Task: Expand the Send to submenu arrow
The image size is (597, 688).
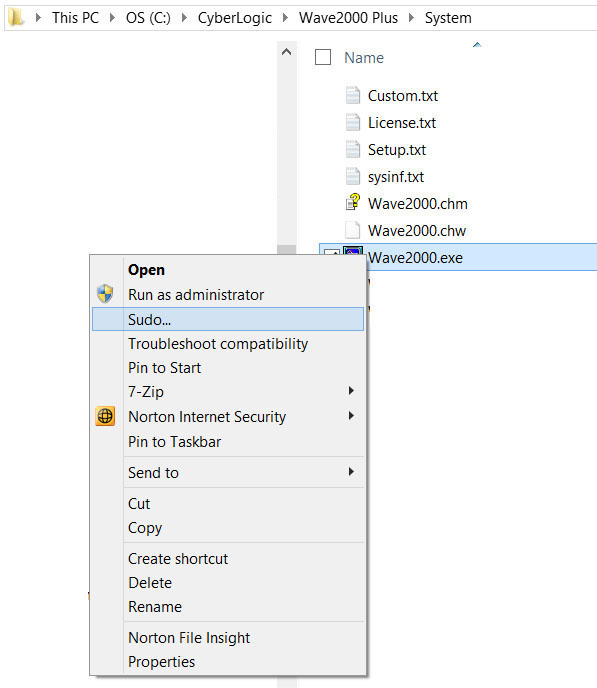Action: pos(351,472)
